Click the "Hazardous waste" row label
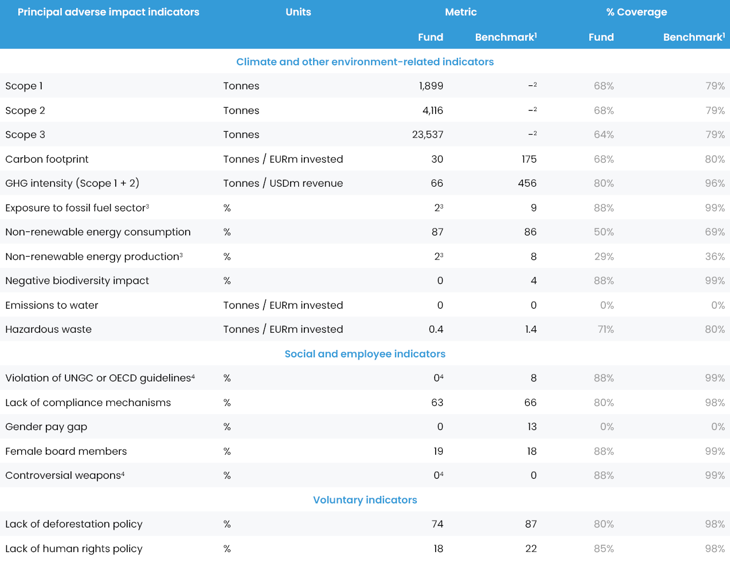This screenshot has width=730, height=571. point(48,329)
